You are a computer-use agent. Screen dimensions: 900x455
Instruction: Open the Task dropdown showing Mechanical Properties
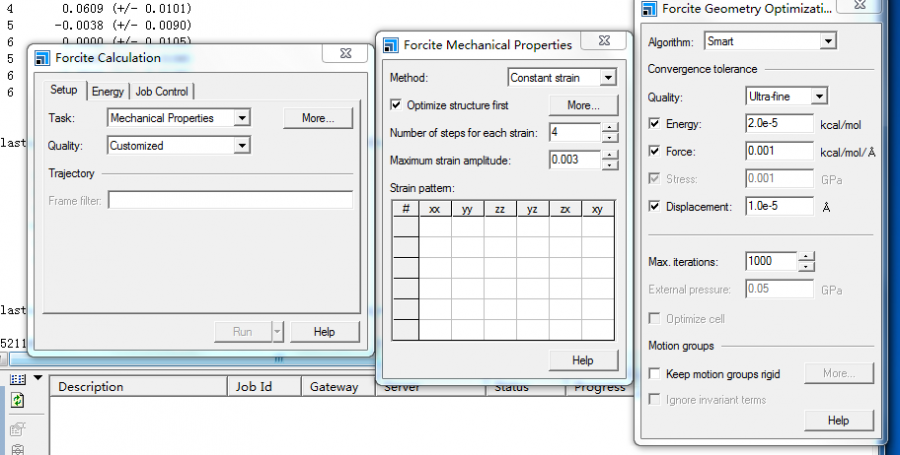pos(179,118)
